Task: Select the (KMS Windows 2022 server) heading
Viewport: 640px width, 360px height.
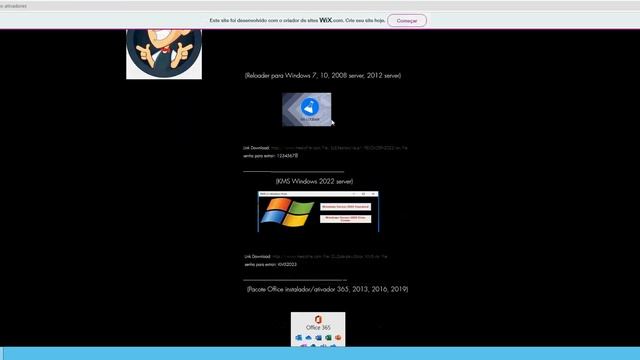Action: pos(314,181)
